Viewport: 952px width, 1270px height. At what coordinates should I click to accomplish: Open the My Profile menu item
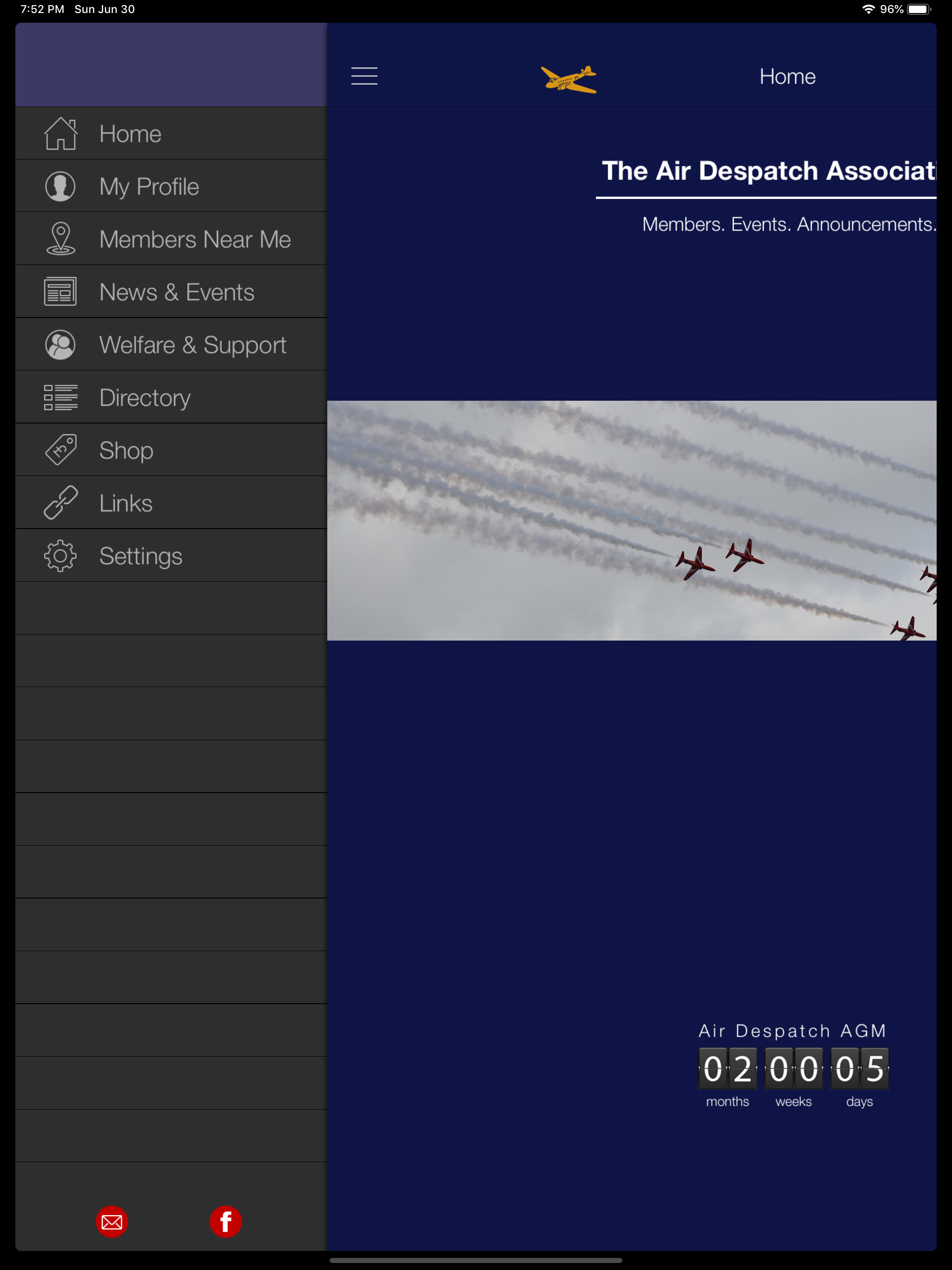[171, 186]
